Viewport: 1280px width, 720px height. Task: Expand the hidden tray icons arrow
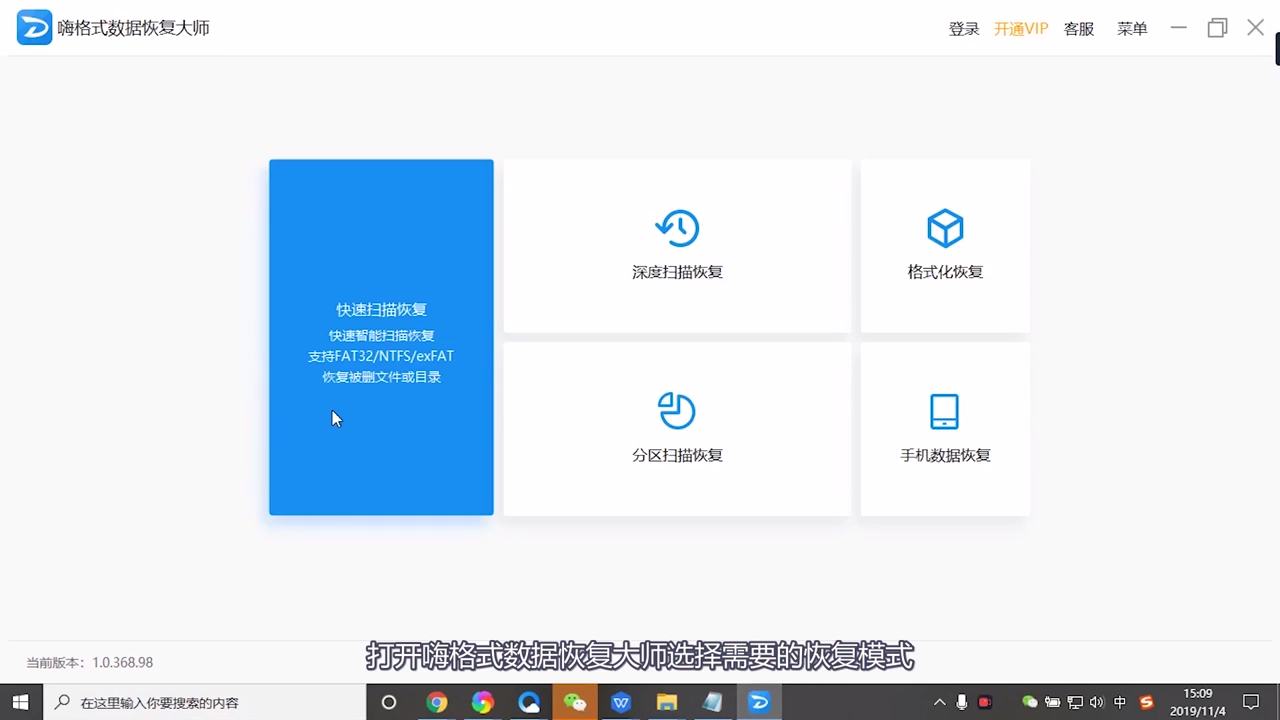(939, 702)
